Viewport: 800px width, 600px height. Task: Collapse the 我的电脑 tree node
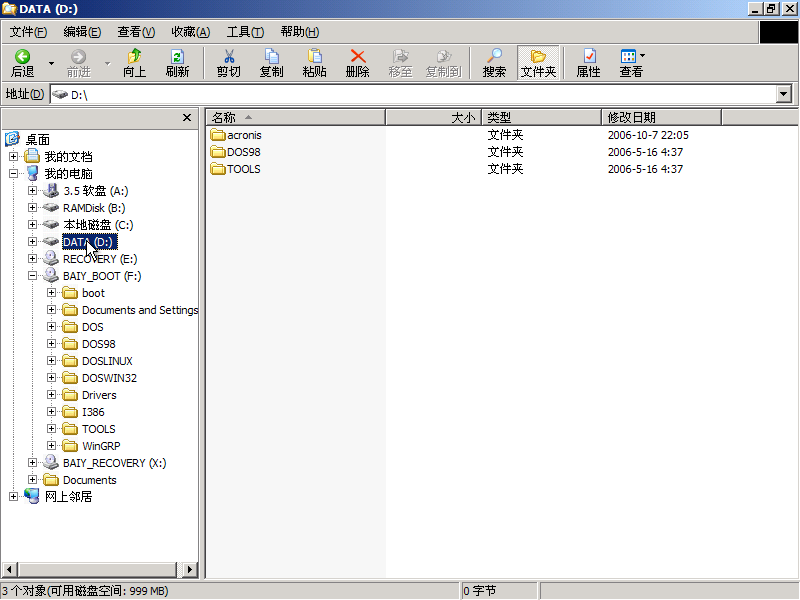[x=13, y=173]
